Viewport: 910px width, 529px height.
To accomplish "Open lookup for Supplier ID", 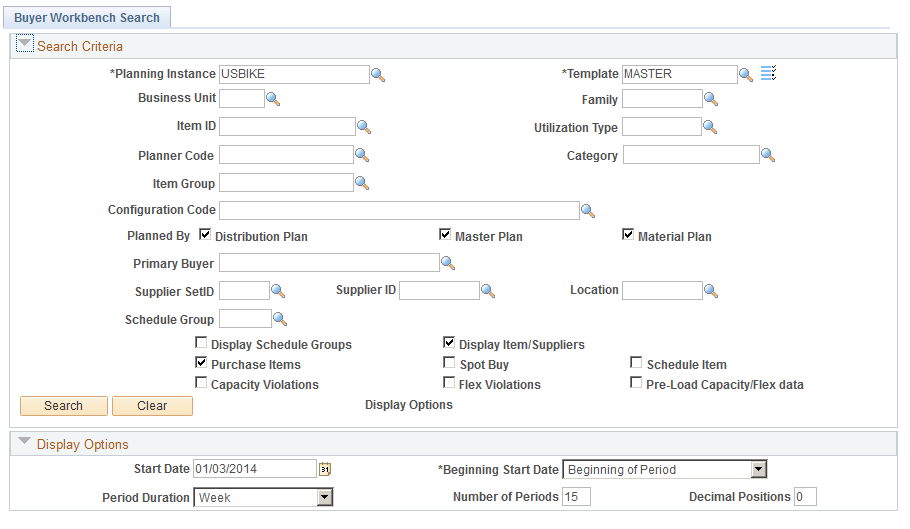I will point(488,291).
